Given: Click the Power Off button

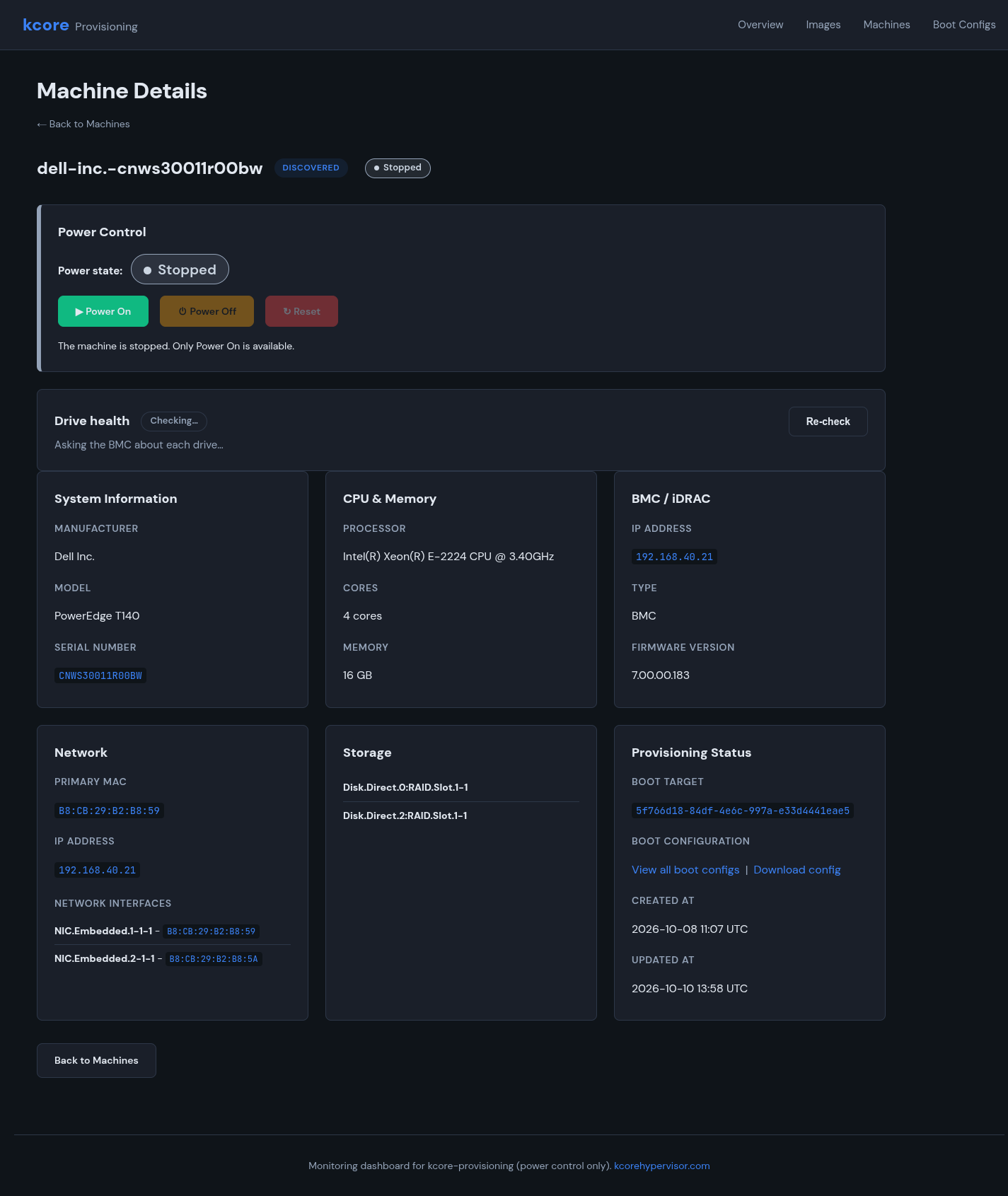Looking at the screenshot, I should (x=207, y=311).
